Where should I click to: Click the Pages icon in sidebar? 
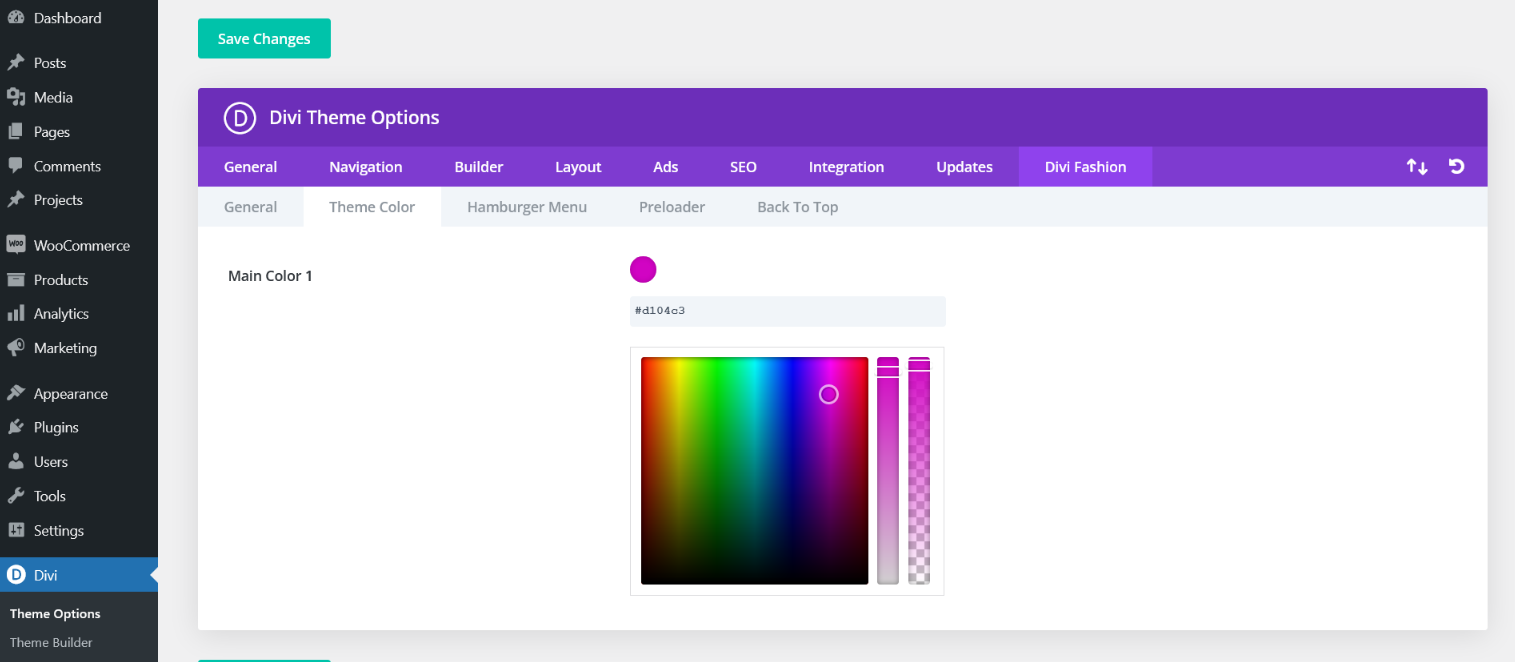pyautogui.click(x=15, y=131)
